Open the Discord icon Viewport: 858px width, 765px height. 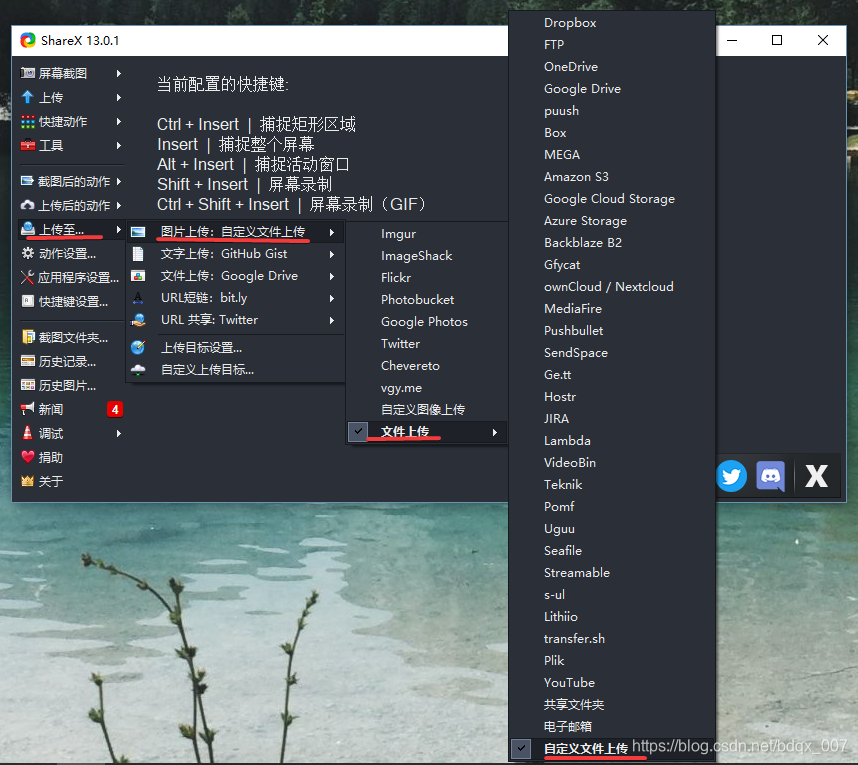(771, 476)
